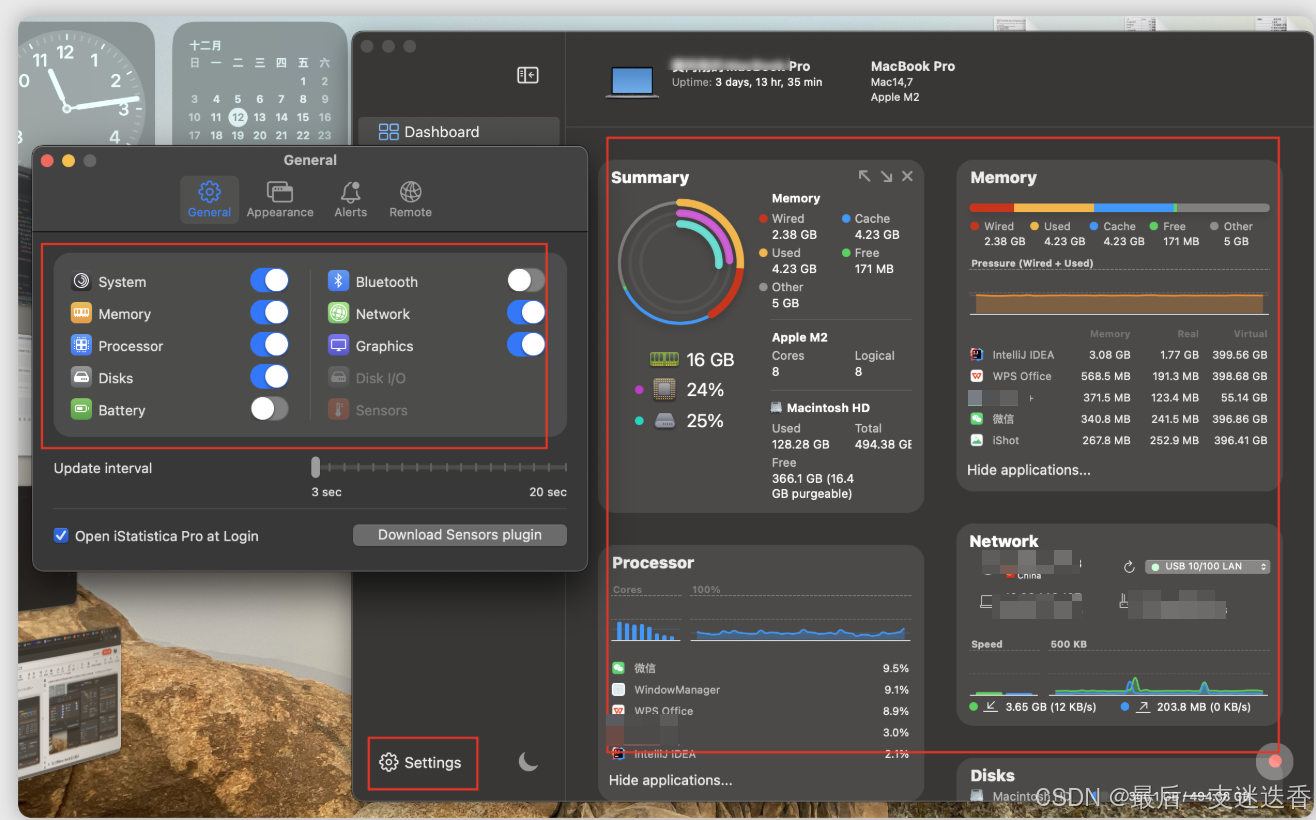1316x820 pixels.
Task: Click the 25% disk icon in Summary
Action: 665,421
